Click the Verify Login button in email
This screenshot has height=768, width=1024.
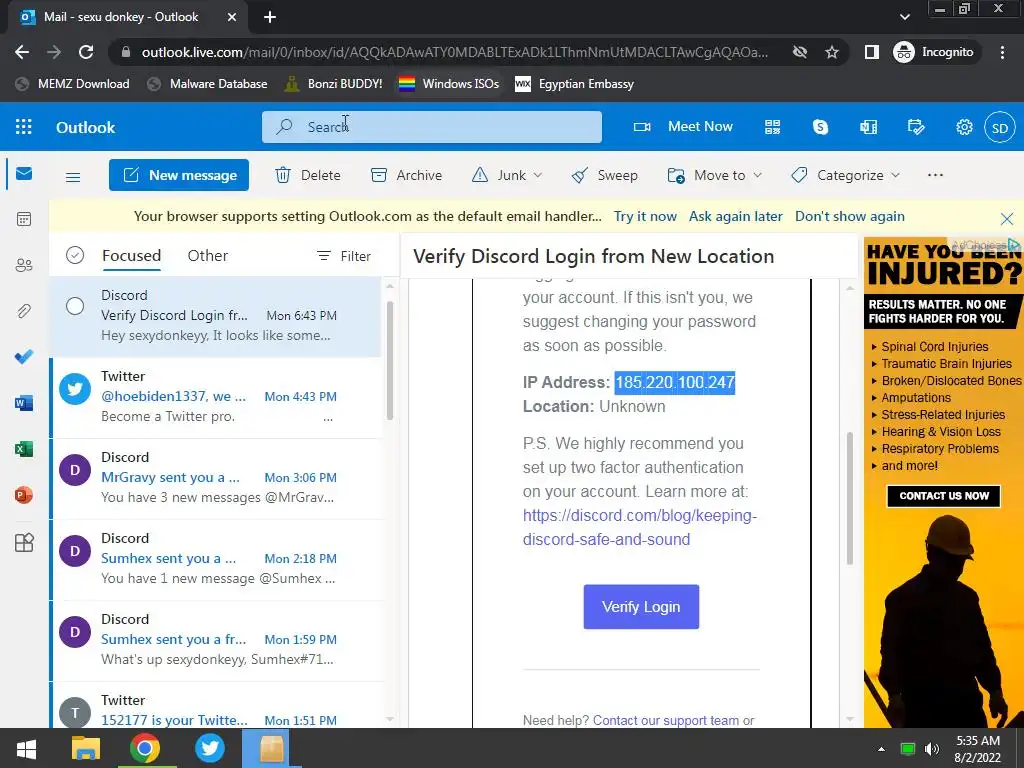click(641, 607)
